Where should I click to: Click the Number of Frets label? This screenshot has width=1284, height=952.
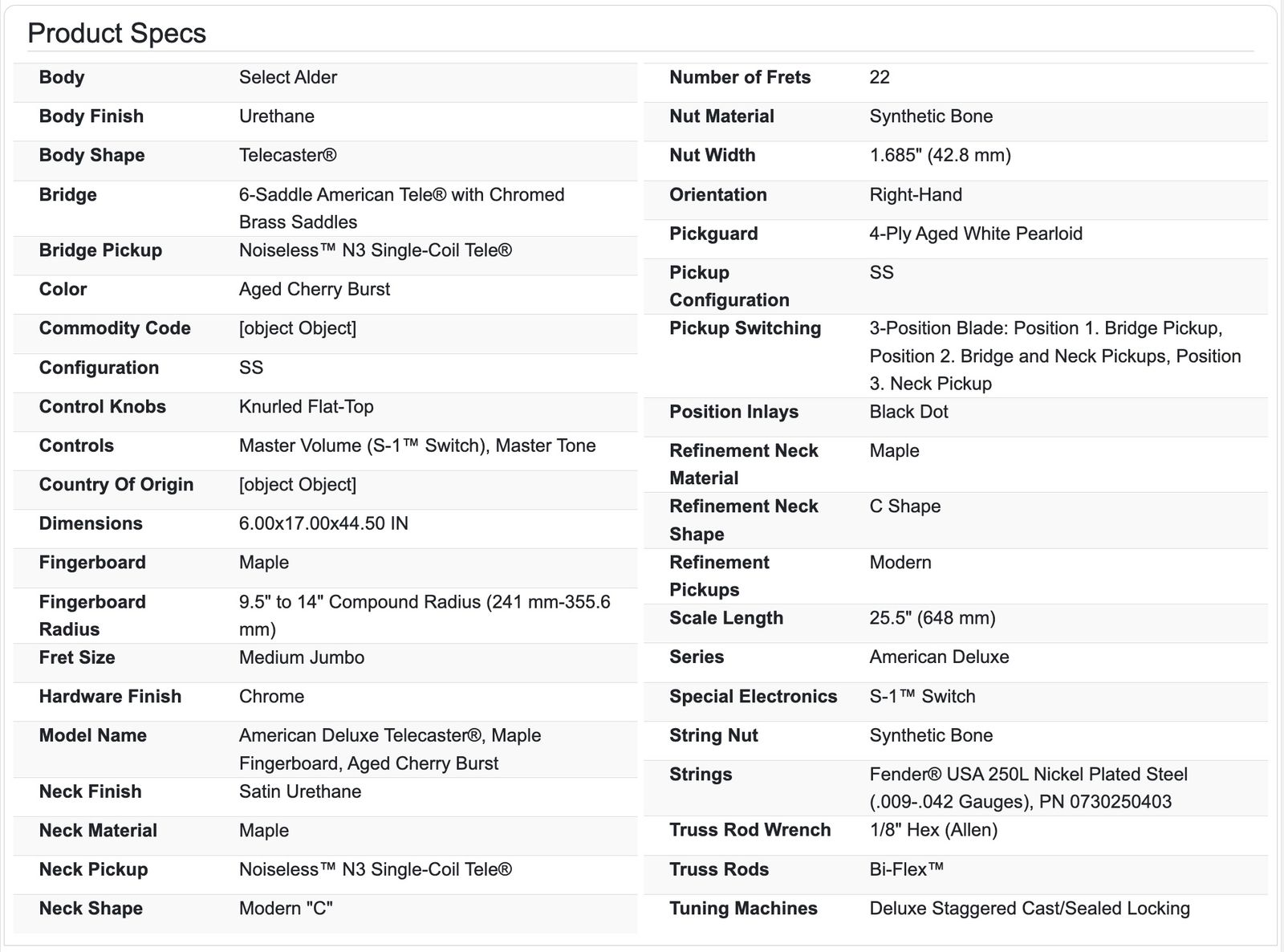point(740,77)
